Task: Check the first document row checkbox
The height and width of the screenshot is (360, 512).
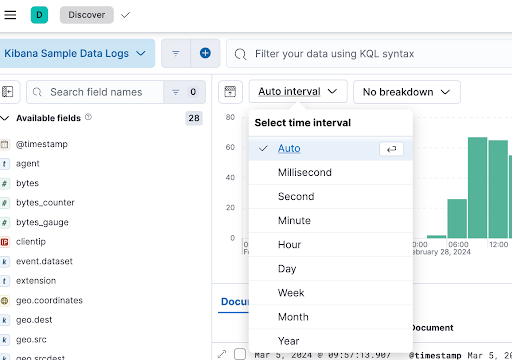Action: (x=240, y=354)
